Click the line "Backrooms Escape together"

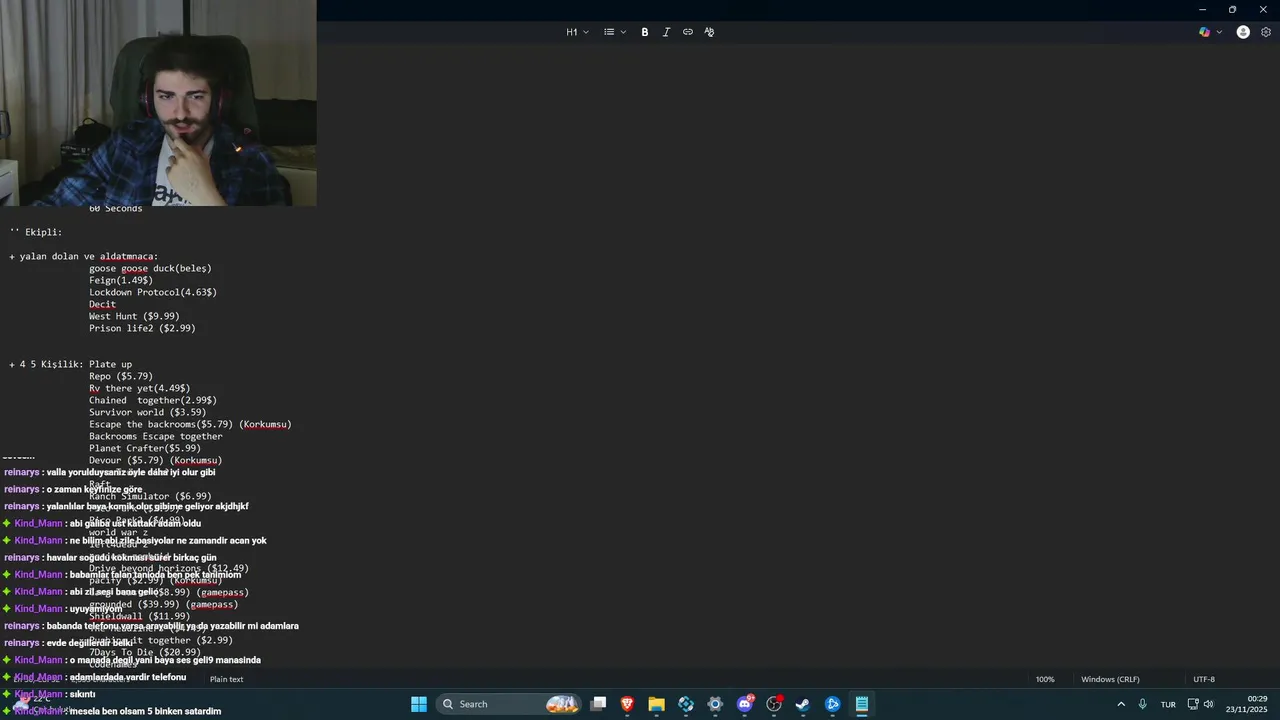pyautogui.click(x=156, y=436)
